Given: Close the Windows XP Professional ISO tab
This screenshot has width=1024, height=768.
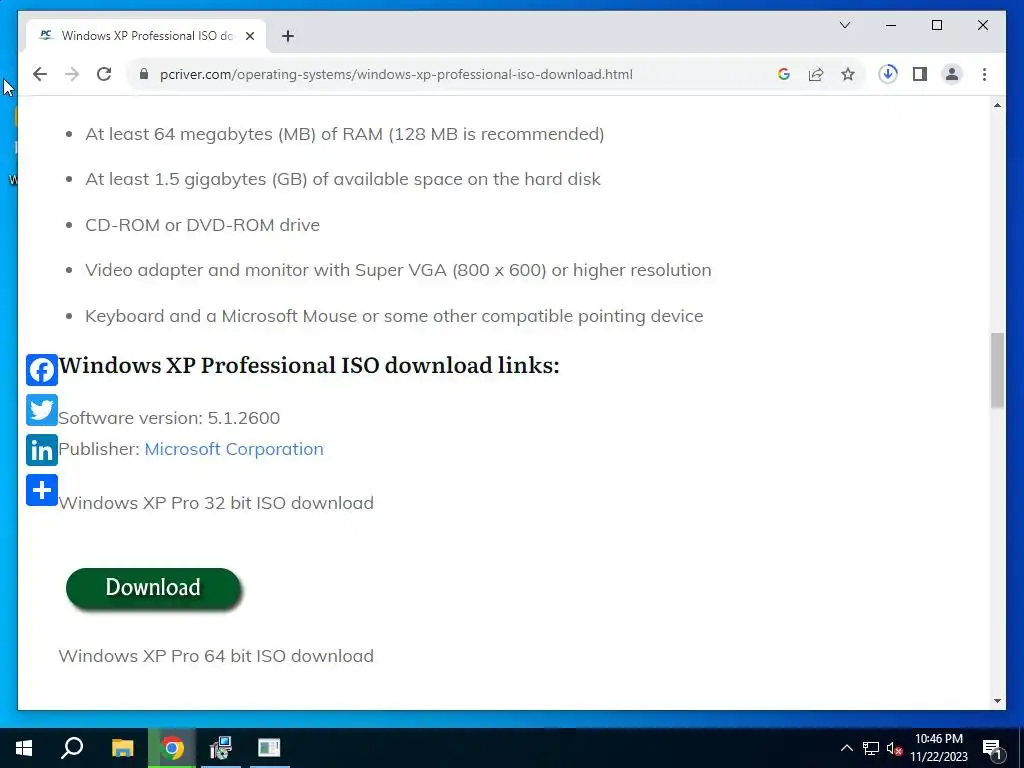Looking at the screenshot, I should pos(249,36).
